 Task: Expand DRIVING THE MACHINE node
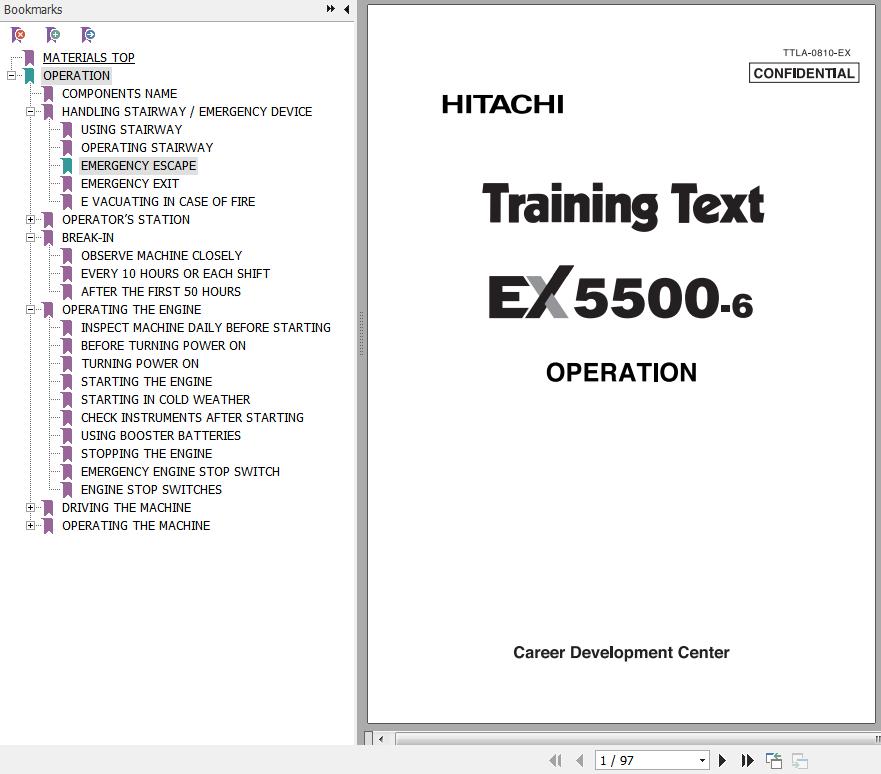click(x=30, y=507)
